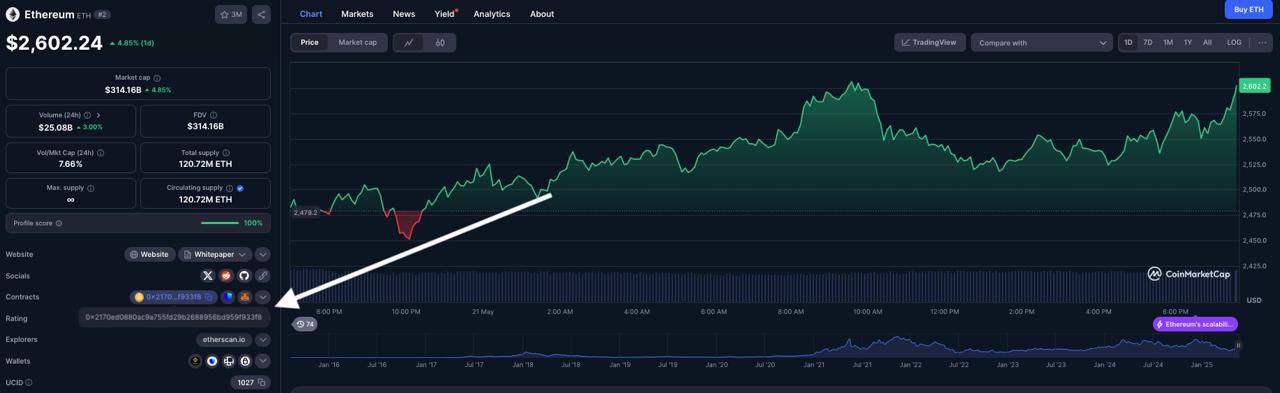The height and width of the screenshot is (393, 1280).
Task: Select the line chart view icon
Action: 409,42
